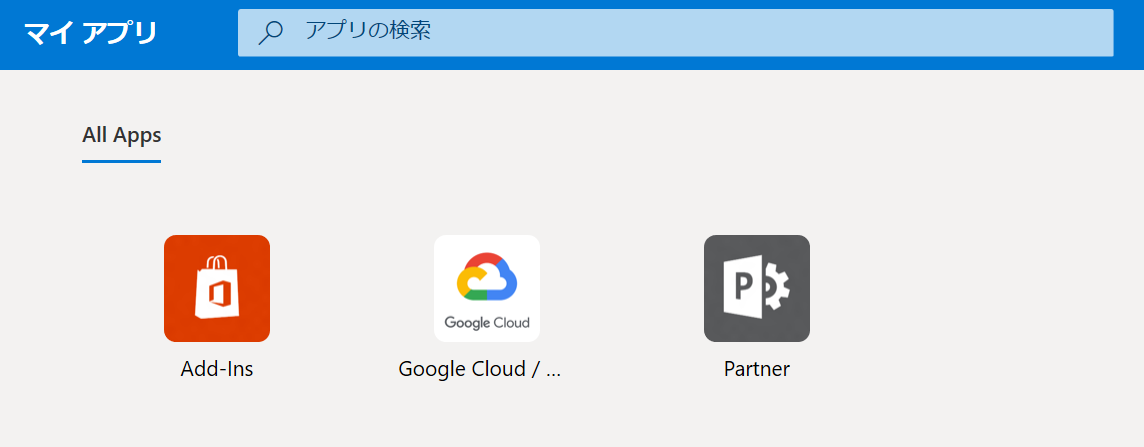Click the "Add-Ins" app name label
Viewport: 1144px width, 447px height.
coord(217,369)
